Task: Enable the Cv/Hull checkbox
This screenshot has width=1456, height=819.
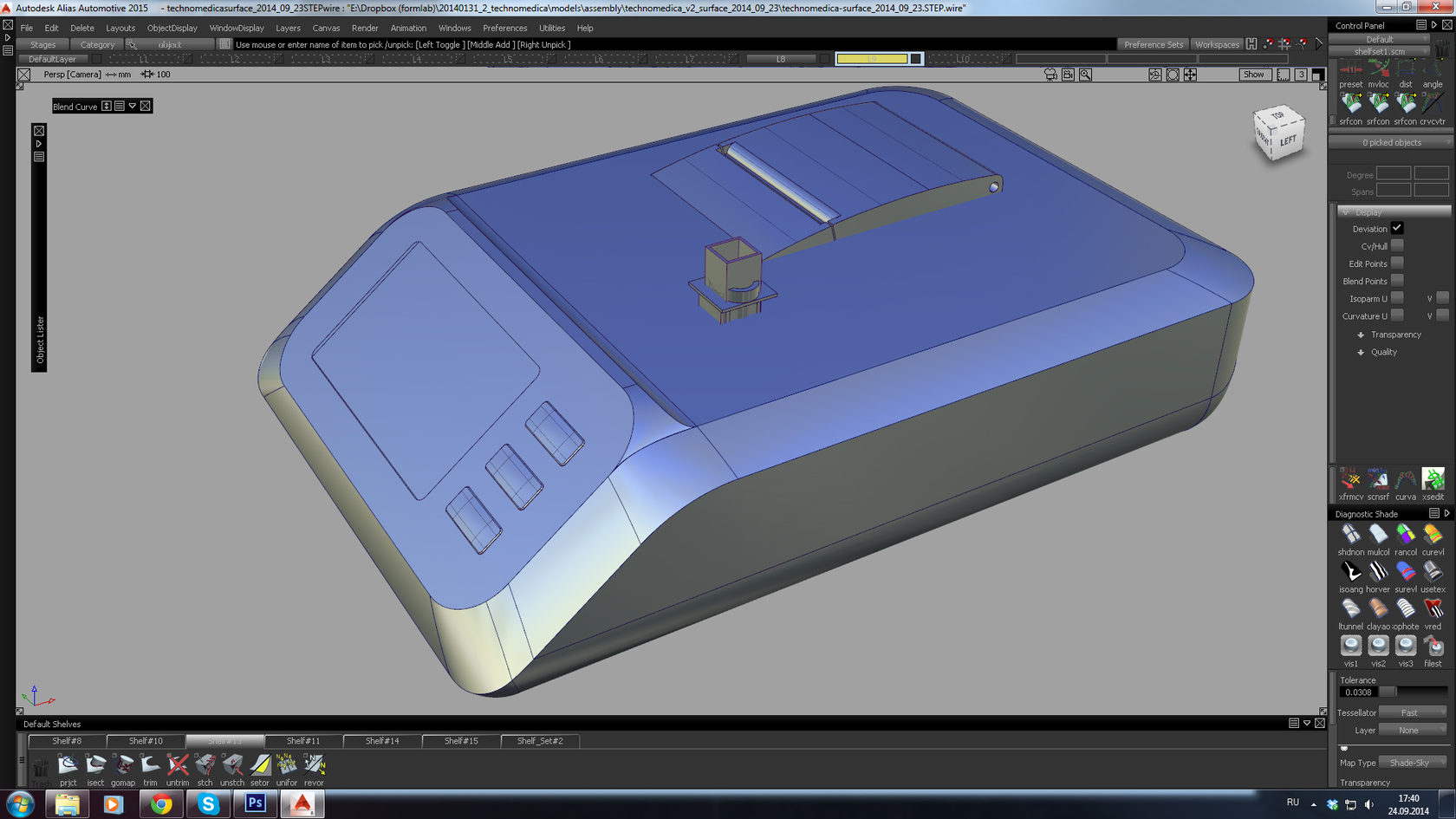Action: pos(1397,246)
